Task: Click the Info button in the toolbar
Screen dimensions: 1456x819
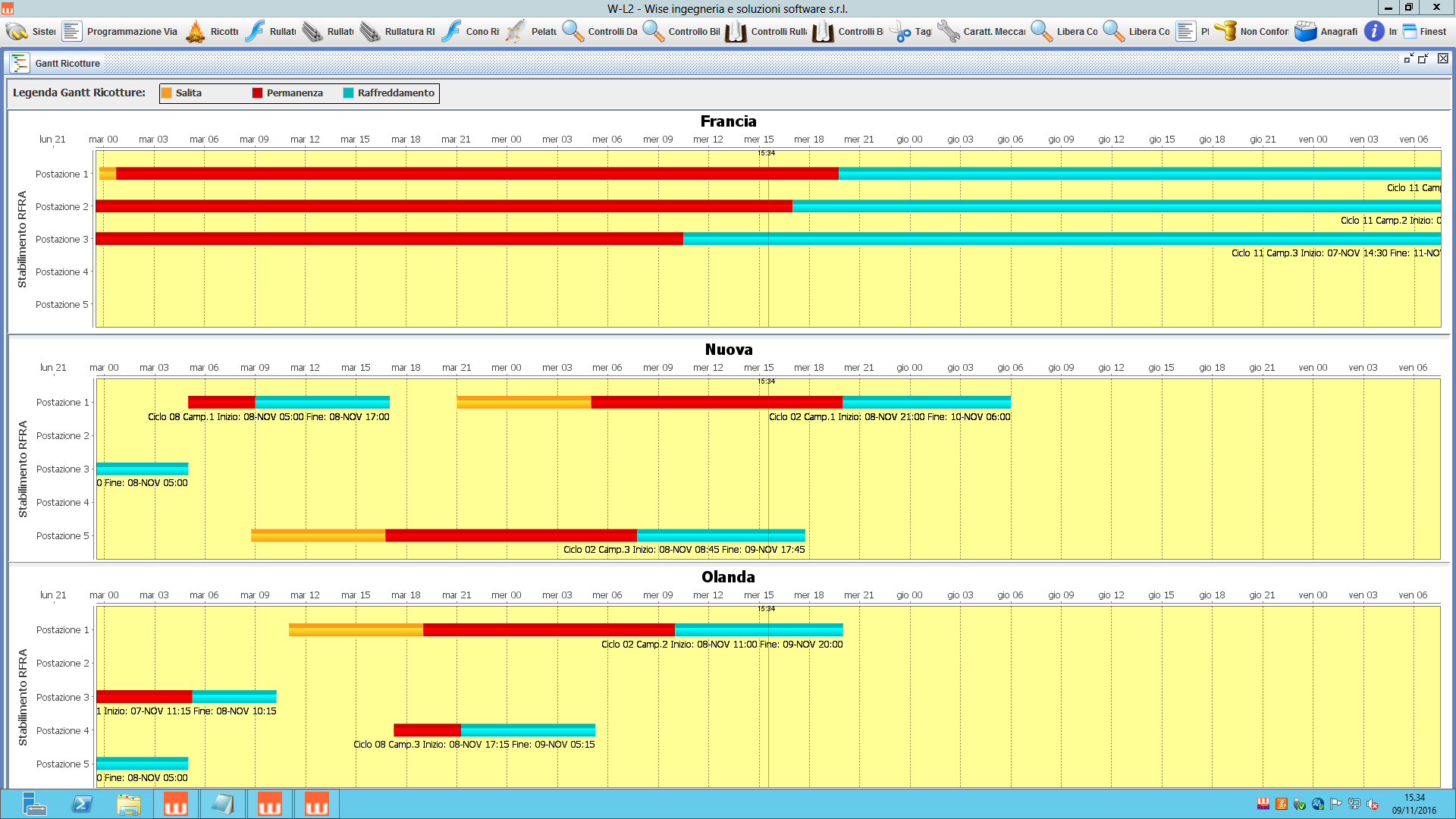Action: pos(1375,31)
